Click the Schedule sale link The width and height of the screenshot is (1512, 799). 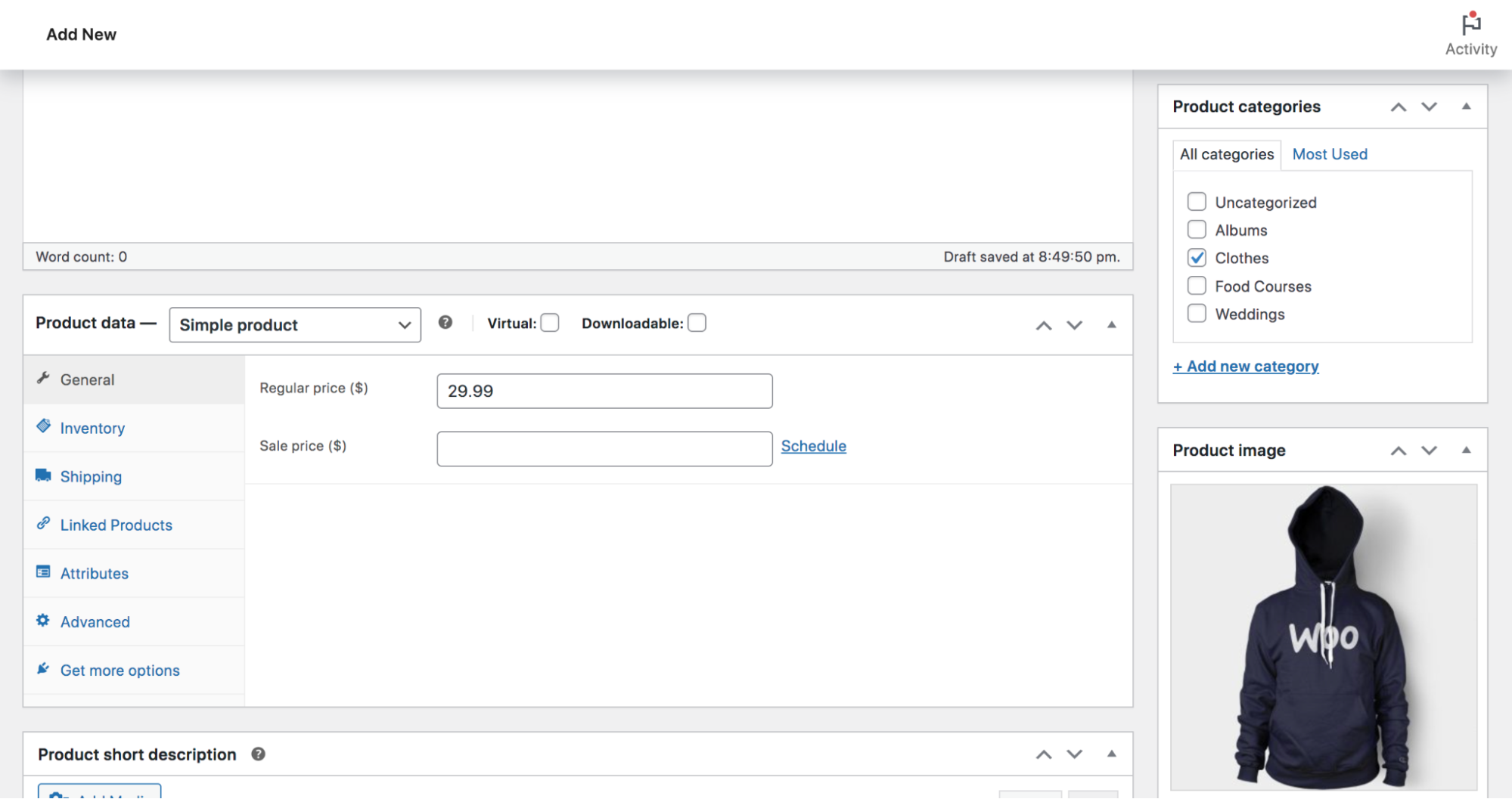click(813, 446)
